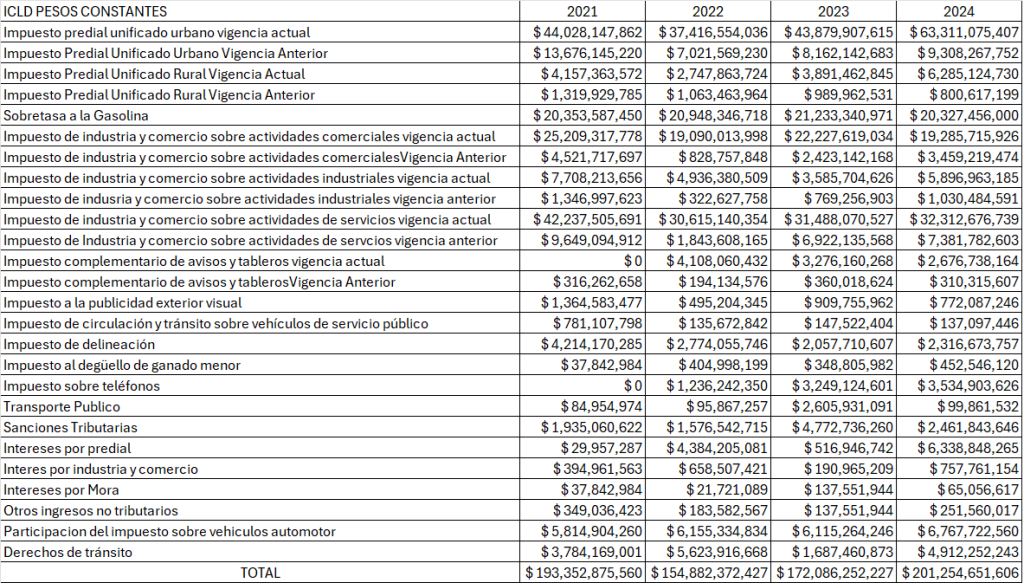Viewport: 1024px width, 583px height.
Task: Click cell value $6,767,722,560
Action: [968, 531]
